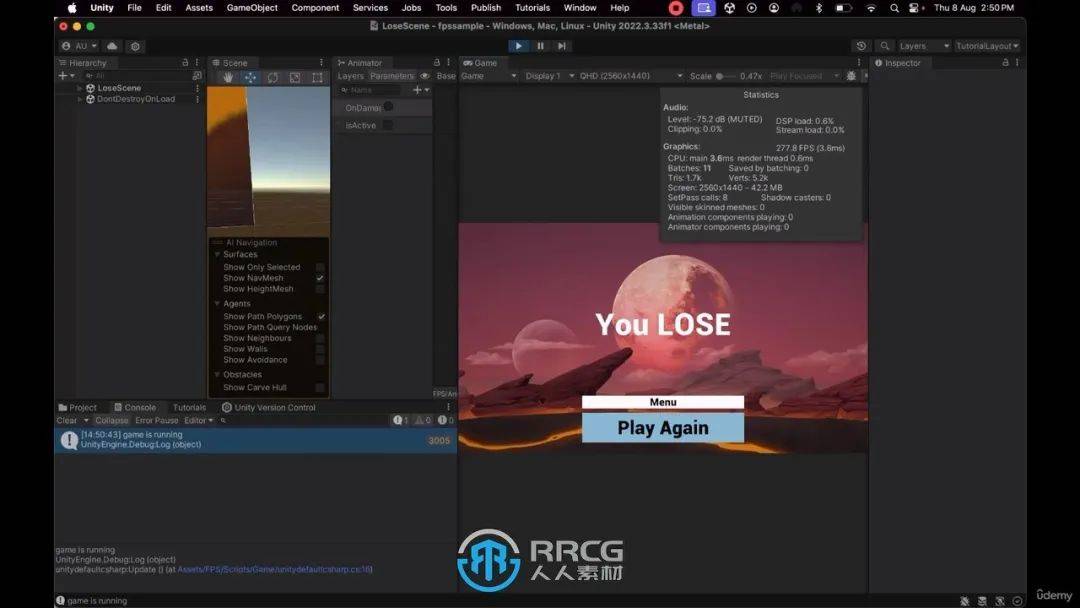Open the Display 1 dropdown
1080x608 pixels.
549,76
